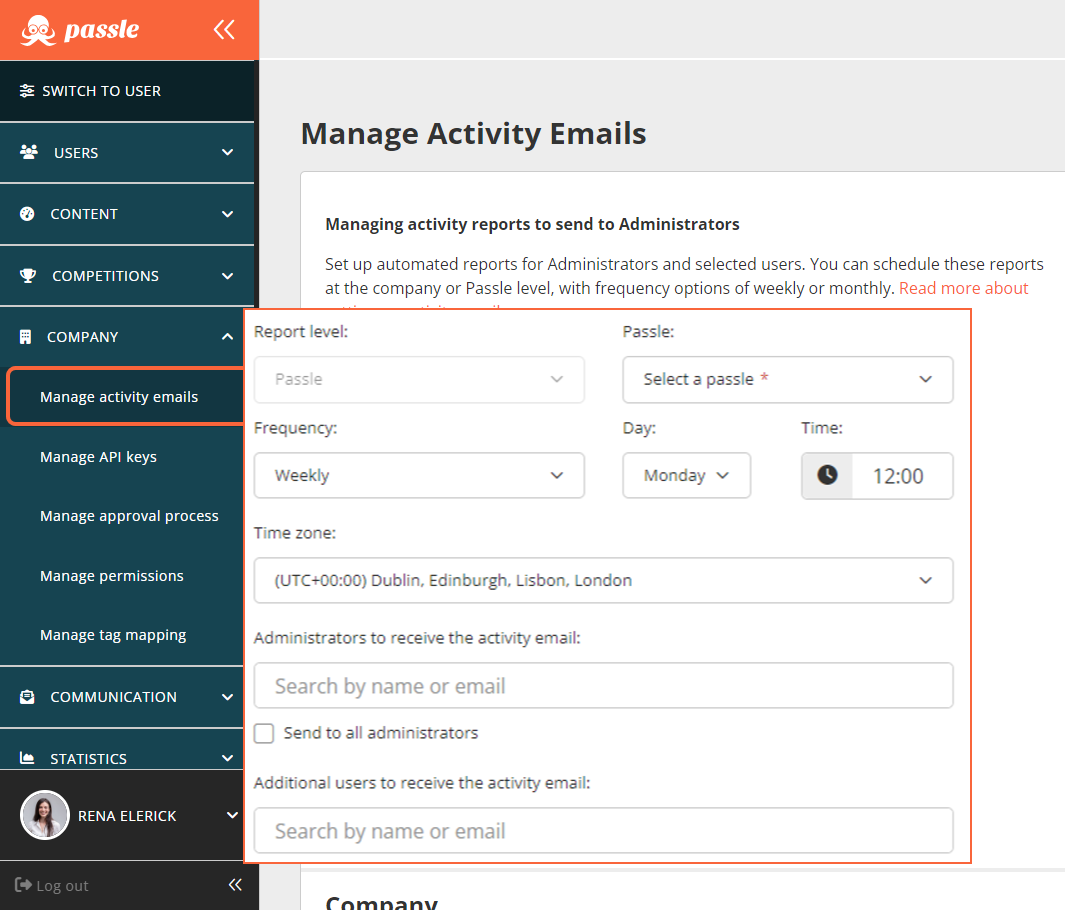Collapse sidebar using top double-chevron icon
1065x910 pixels.
click(x=224, y=29)
